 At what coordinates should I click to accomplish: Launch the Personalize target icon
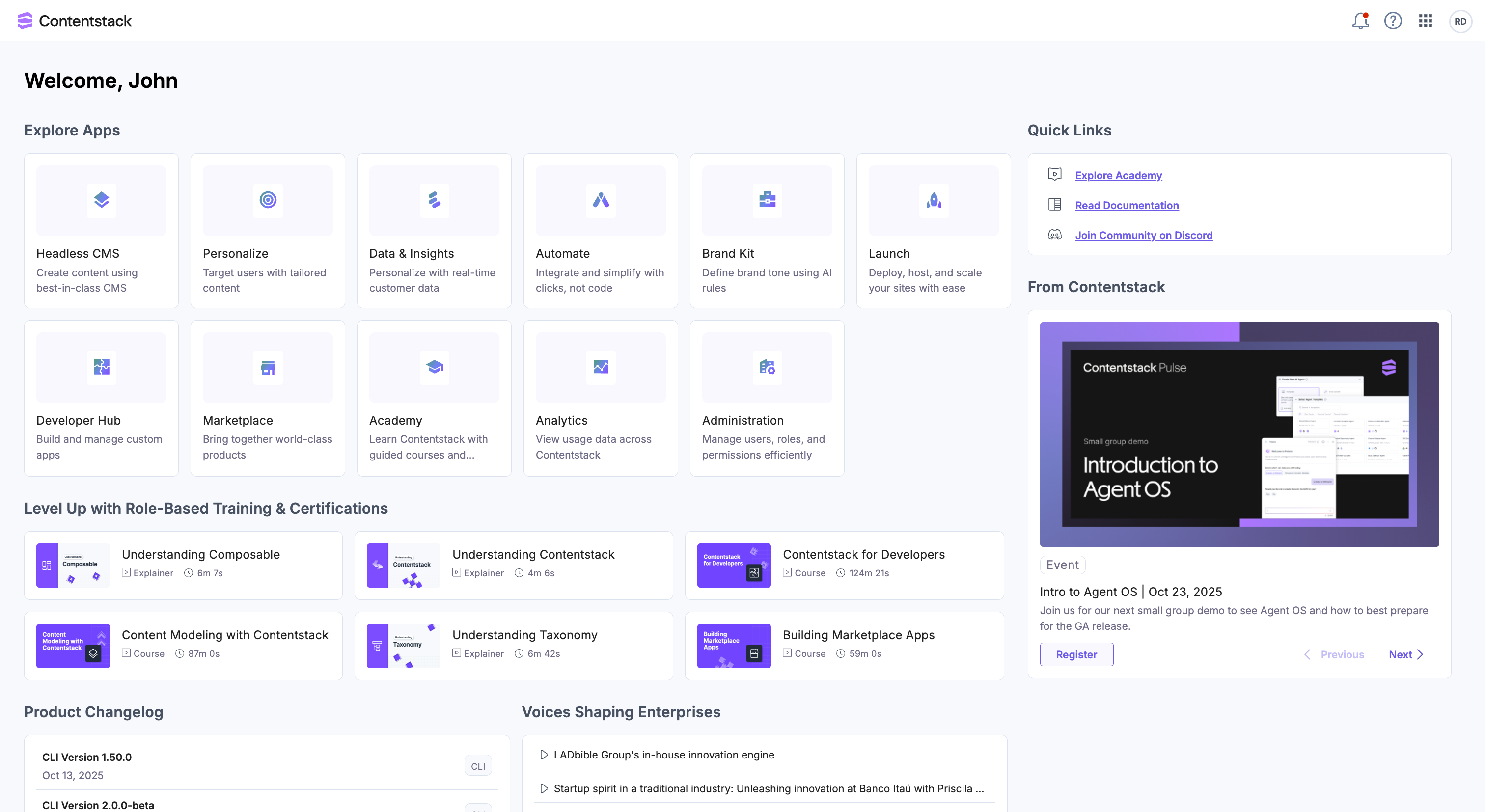tap(268, 200)
